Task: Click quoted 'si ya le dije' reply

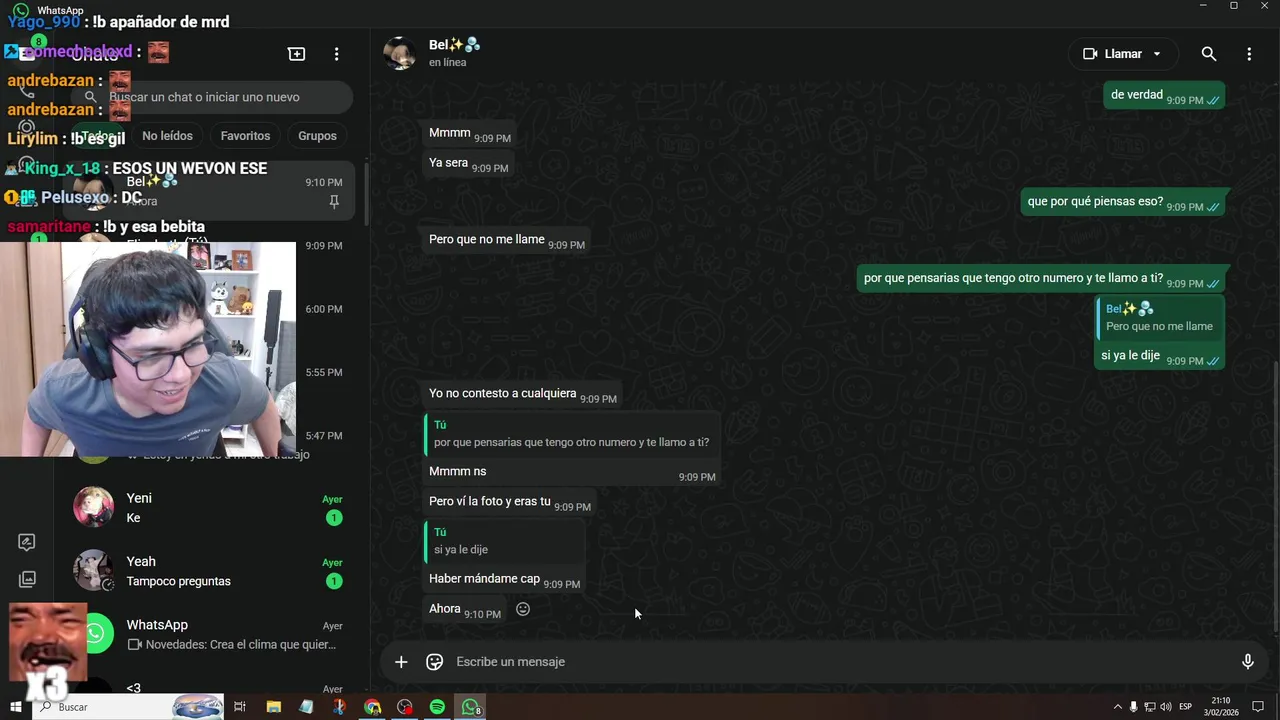Action: (504, 541)
